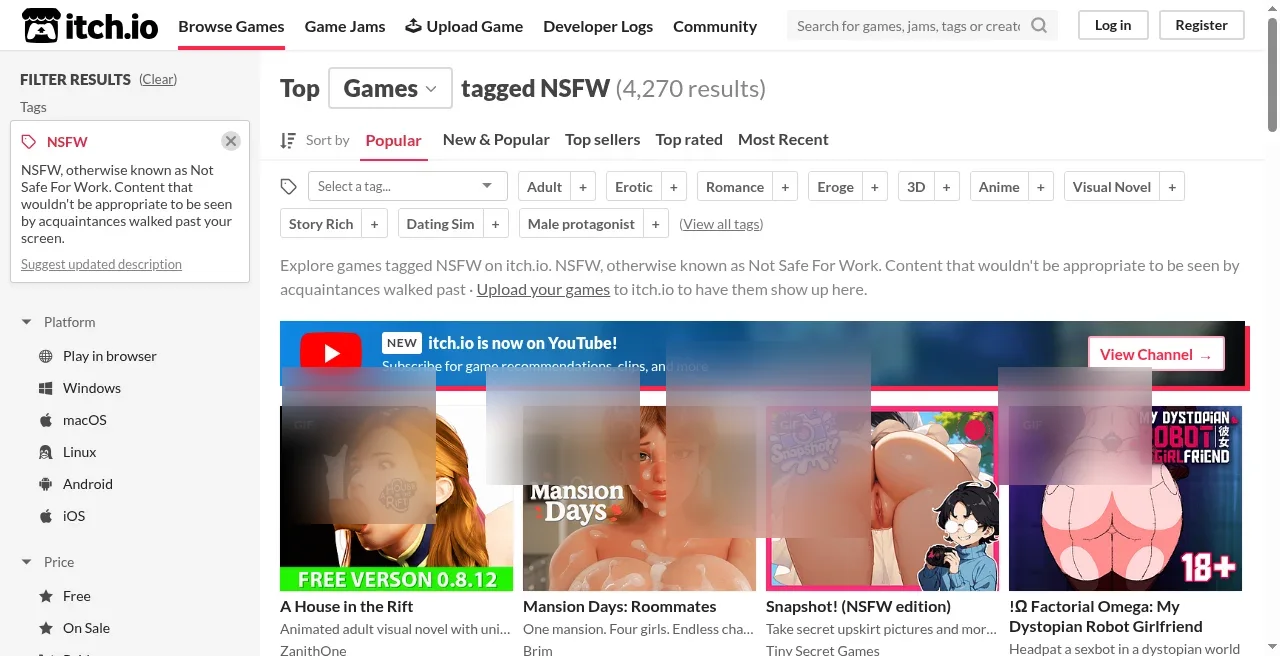Open Suggest updated description link

tap(101, 265)
